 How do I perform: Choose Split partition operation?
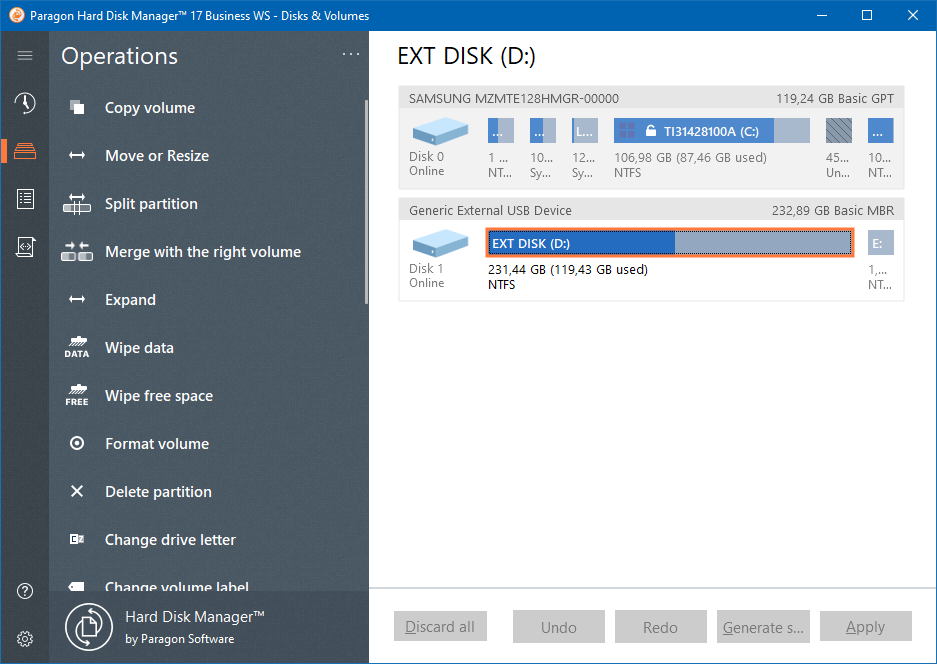pyautogui.click(x=151, y=204)
